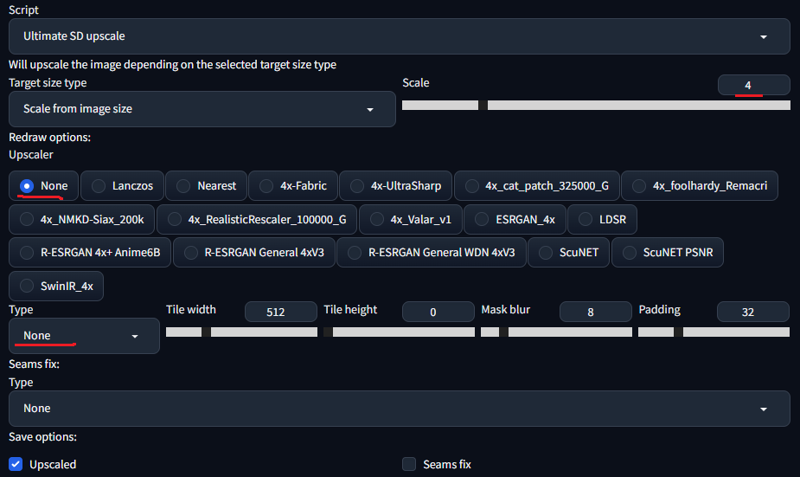
Task: Select the ESRGAN_4x upscaler option
Action: coord(515,219)
